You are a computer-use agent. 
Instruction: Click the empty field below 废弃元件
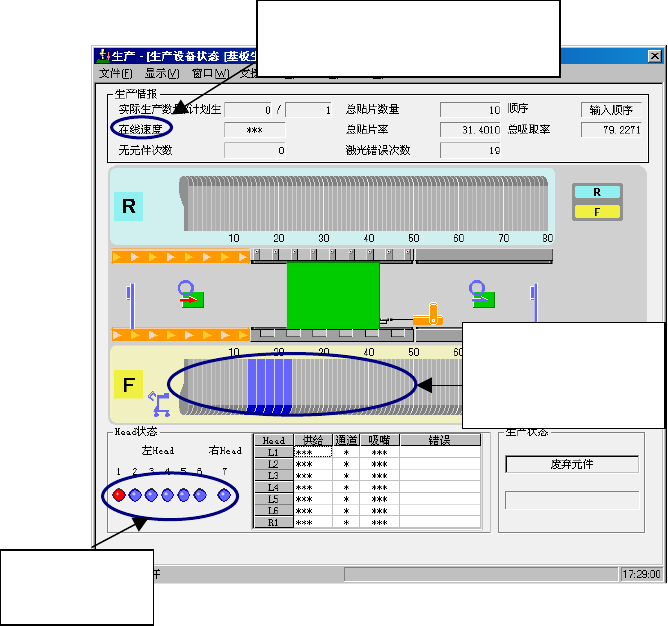click(x=572, y=500)
